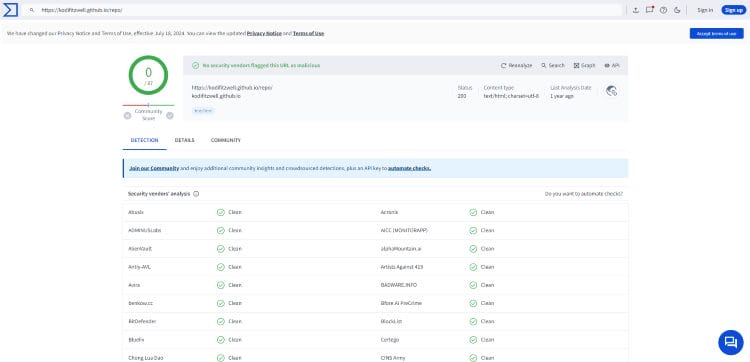Open the Terms of Use link

[x=309, y=33]
